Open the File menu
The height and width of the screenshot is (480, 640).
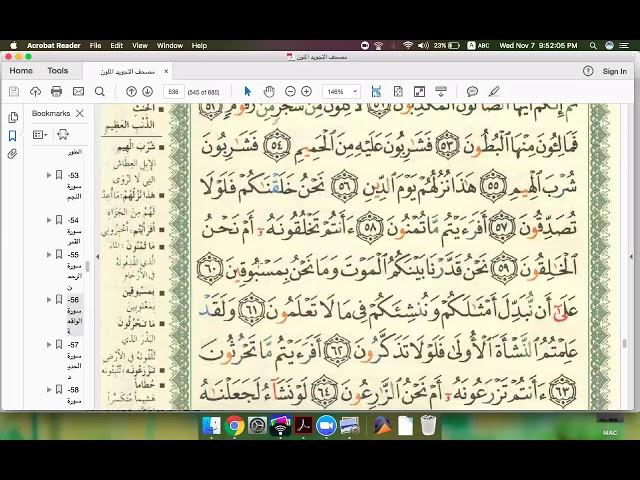coord(95,45)
